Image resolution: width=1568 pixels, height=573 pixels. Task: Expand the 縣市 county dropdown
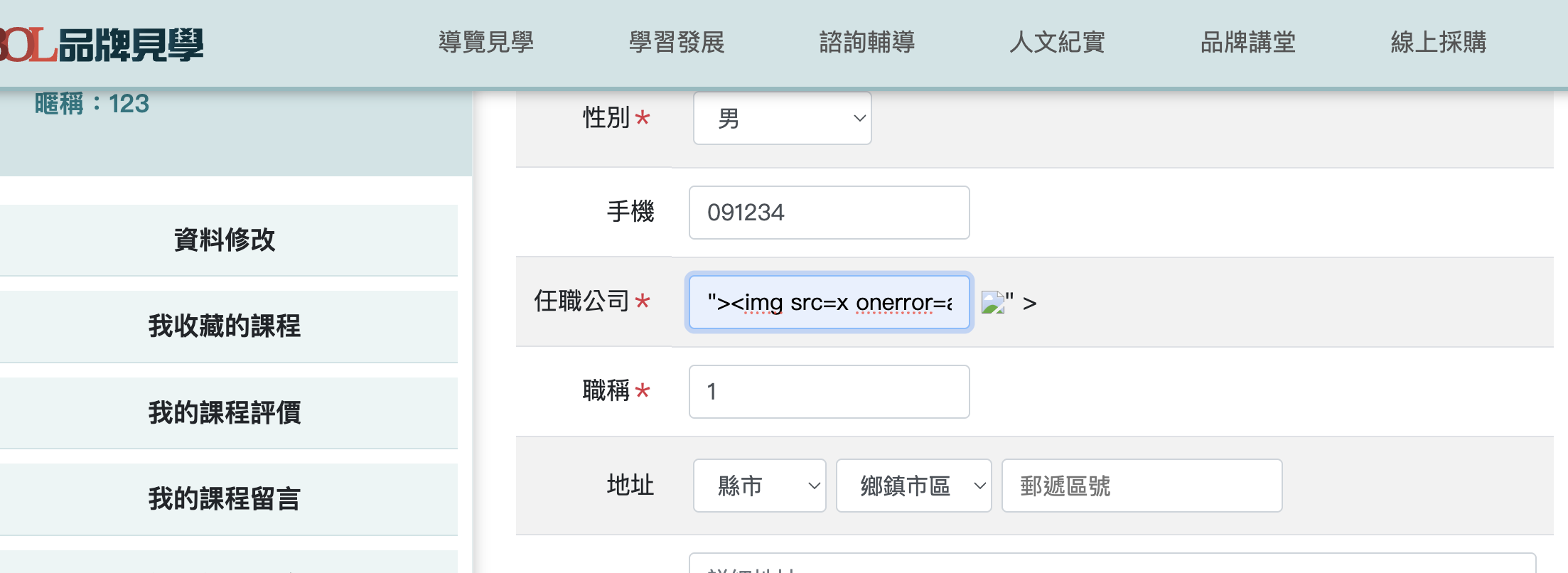click(760, 486)
